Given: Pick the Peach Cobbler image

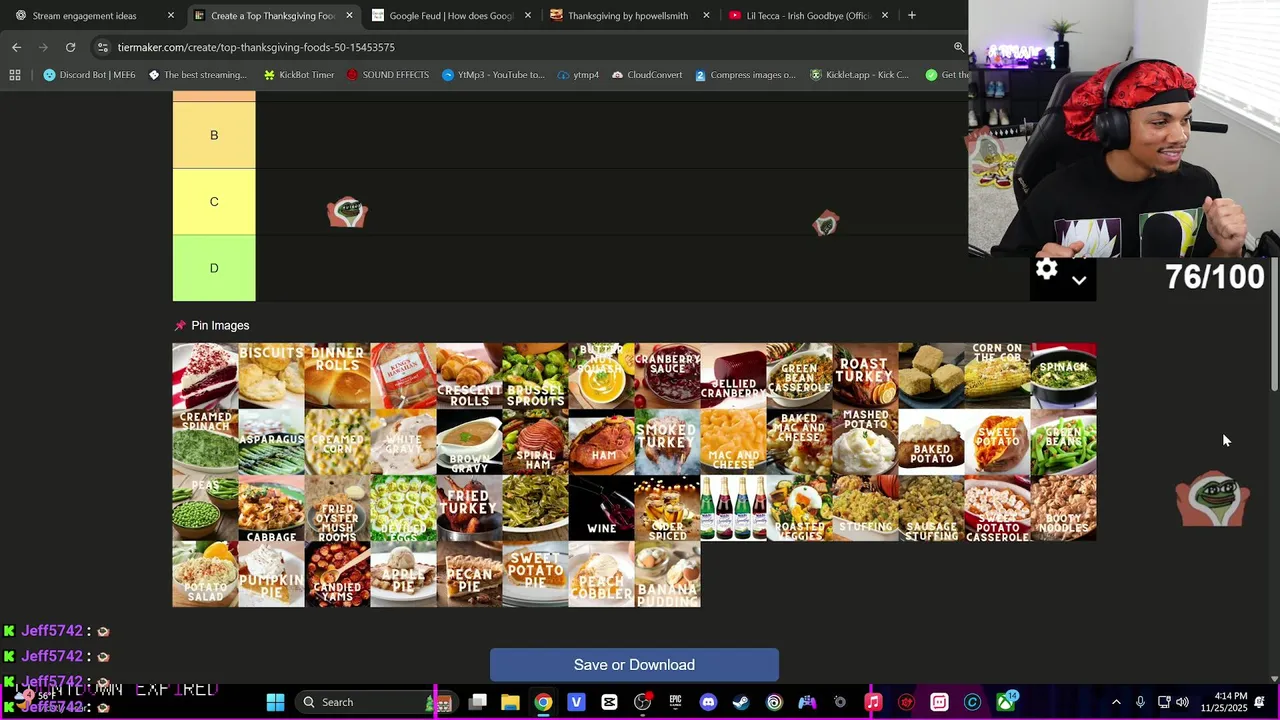Looking at the screenshot, I should (601, 574).
